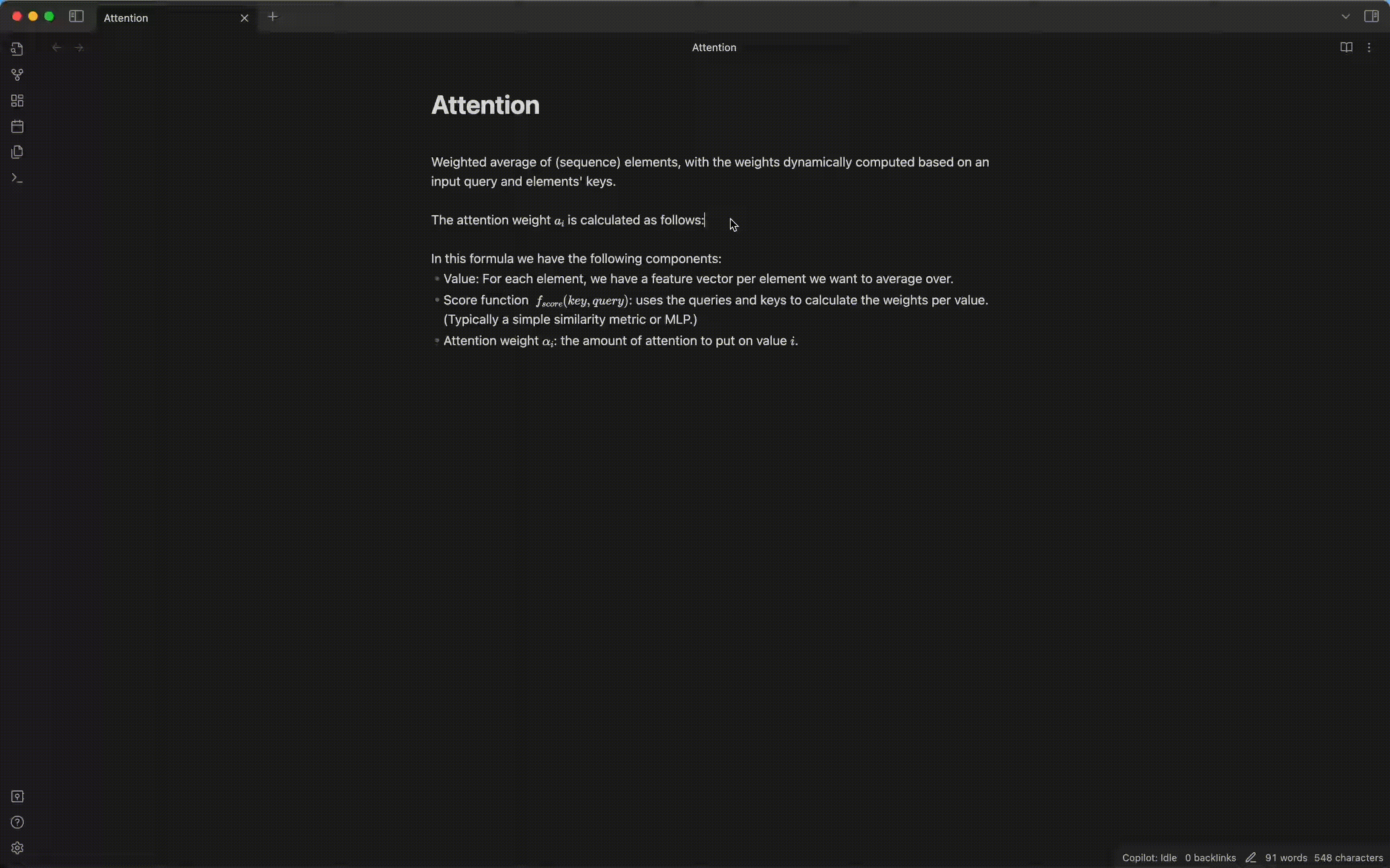
Task: Switch to reading view book icon
Action: (x=1346, y=47)
